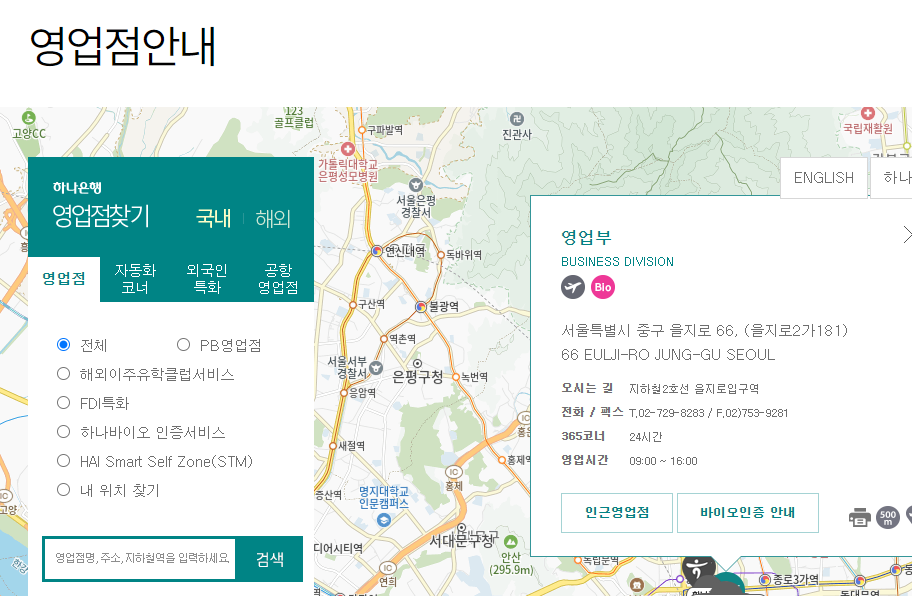Click the 새절역 station marker
The image size is (912, 596).
click(333, 446)
